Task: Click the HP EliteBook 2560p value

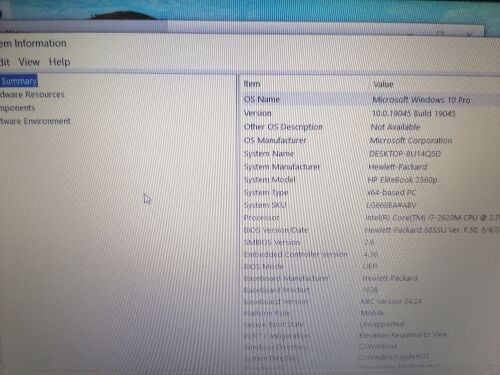Action: click(x=402, y=180)
